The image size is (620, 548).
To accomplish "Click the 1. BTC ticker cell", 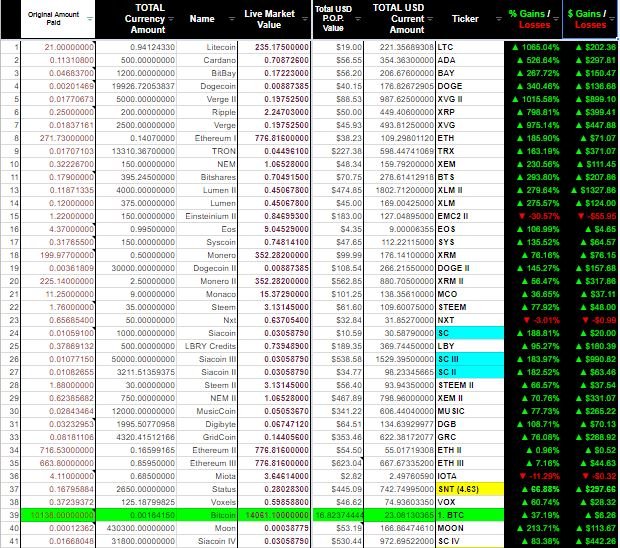I will pyautogui.click(x=470, y=515).
